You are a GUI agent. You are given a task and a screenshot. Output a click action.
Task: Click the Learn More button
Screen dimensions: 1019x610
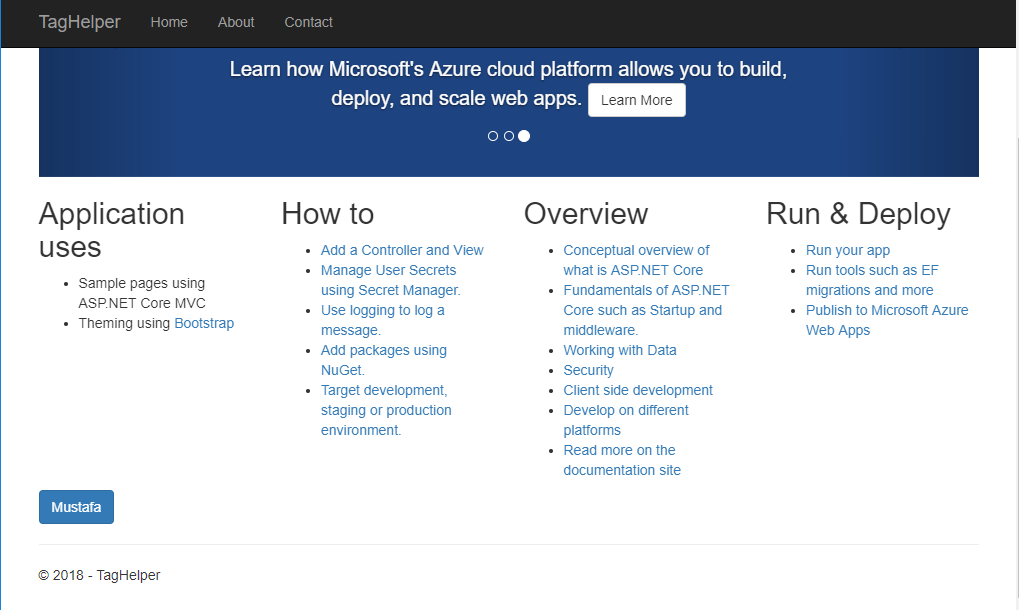pyautogui.click(x=637, y=100)
